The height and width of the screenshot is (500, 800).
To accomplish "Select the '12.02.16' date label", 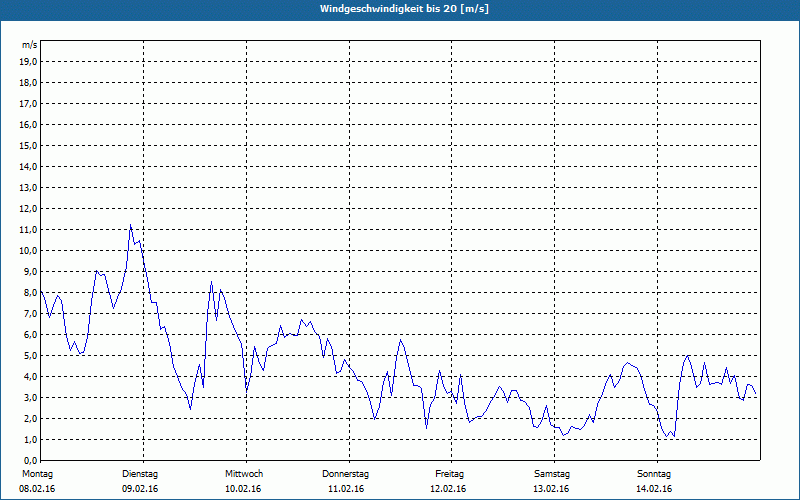I will [448, 489].
